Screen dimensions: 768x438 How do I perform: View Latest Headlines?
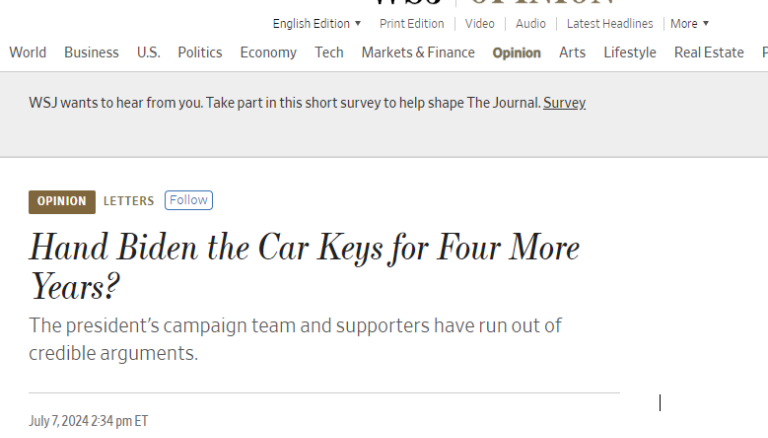point(609,24)
